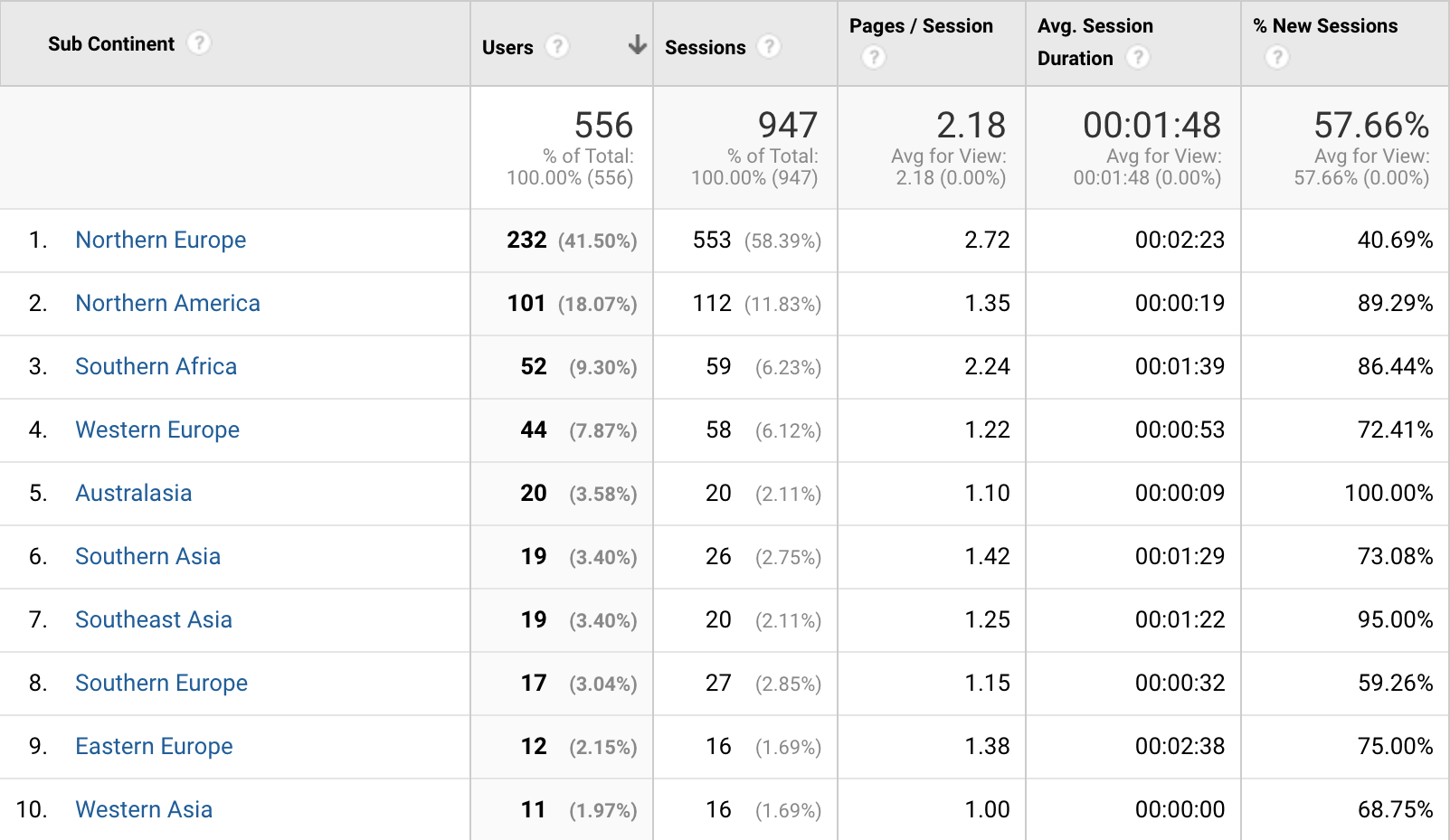The width and height of the screenshot is (1450, 840).
Task: Select the Southern Africa row link
Action: (x=156, y=366)
